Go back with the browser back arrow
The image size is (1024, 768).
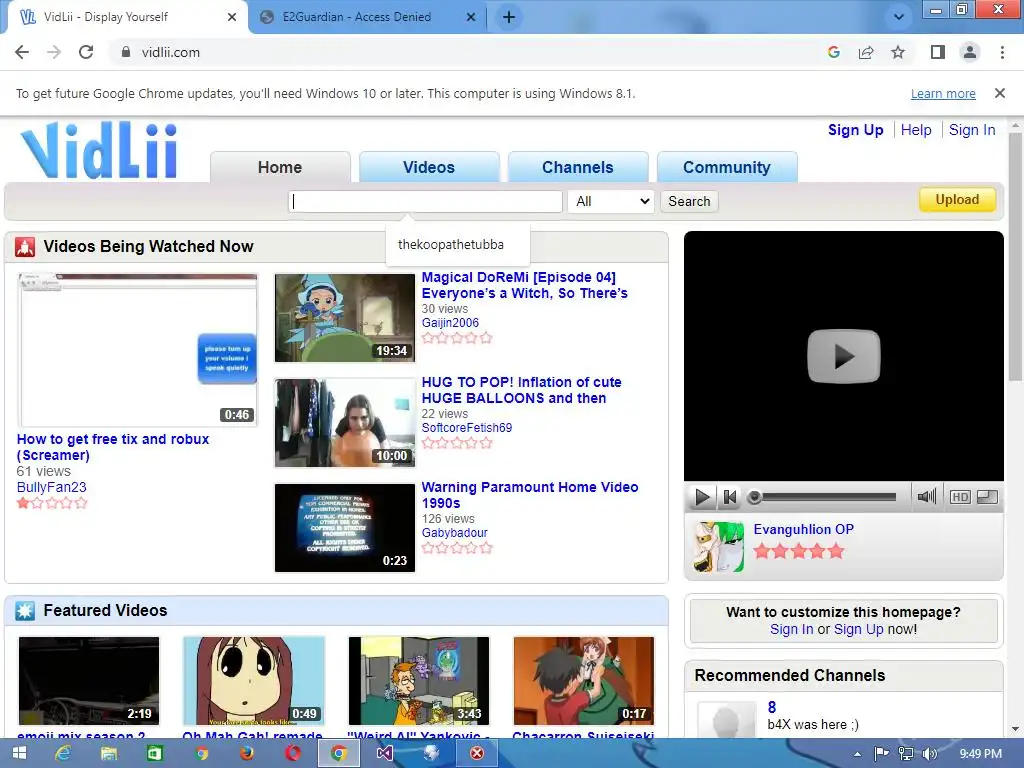pos(22,52)
